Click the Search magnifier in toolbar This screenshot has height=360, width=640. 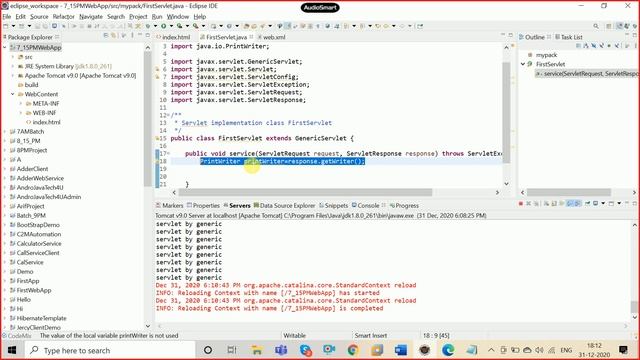point(596,26)
